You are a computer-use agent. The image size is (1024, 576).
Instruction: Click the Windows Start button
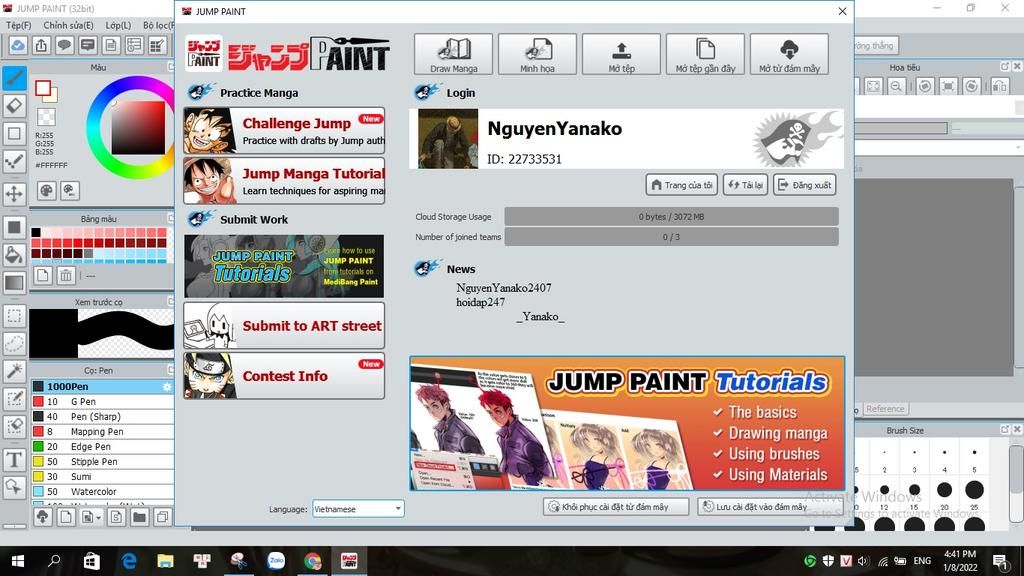tap(18, 560)
